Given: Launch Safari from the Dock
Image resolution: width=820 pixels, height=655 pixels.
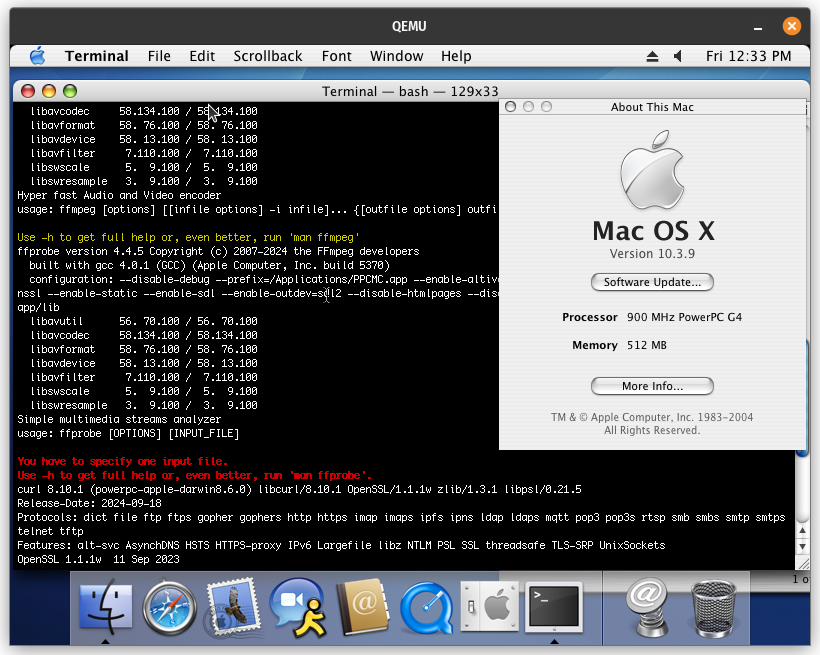Looking at the screenshot, I should tap(170, 607).
